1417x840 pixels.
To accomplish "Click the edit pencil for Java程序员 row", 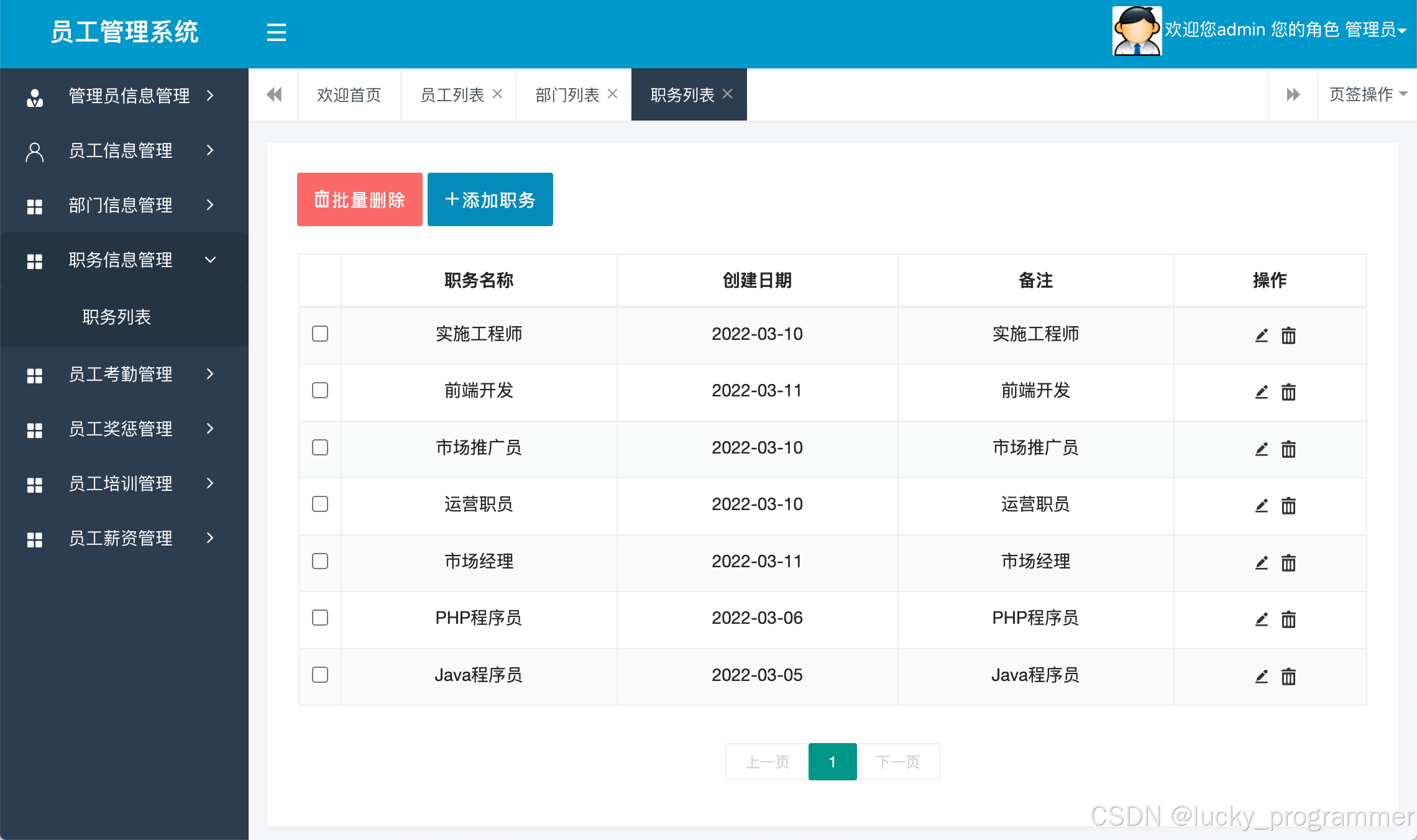I will [1261, 676].
